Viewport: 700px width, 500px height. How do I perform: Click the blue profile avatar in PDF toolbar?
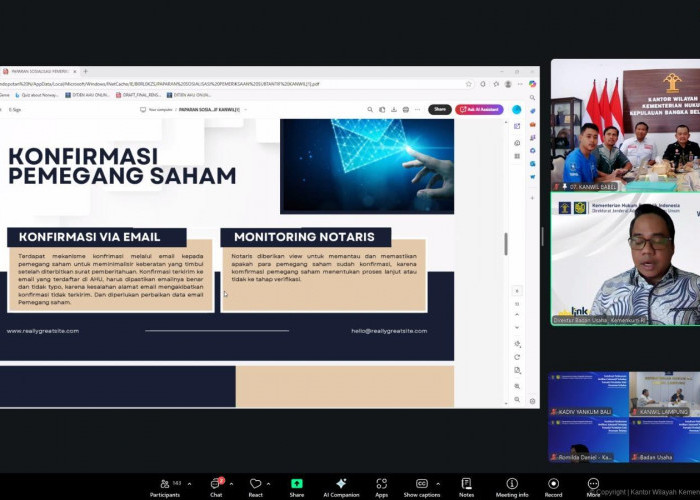pos(517,109)
